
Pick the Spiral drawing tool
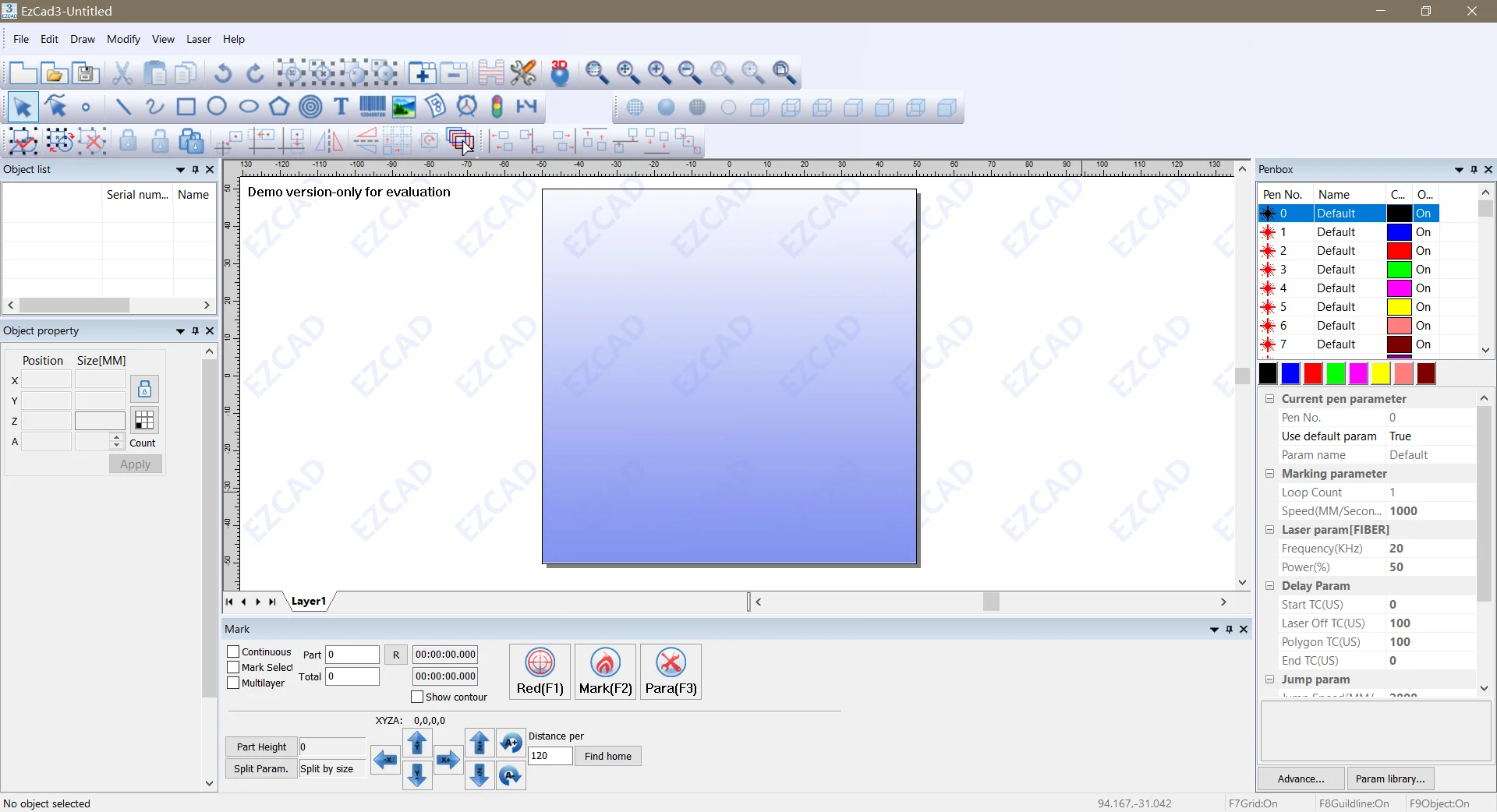point(310,107)
